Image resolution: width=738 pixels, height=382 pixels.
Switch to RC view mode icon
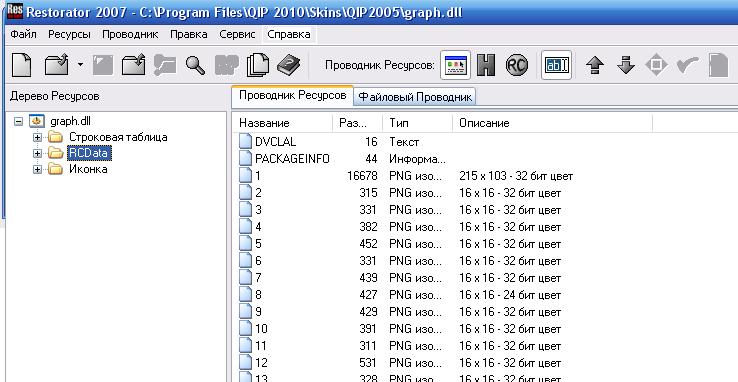click(x=516, y=65)
